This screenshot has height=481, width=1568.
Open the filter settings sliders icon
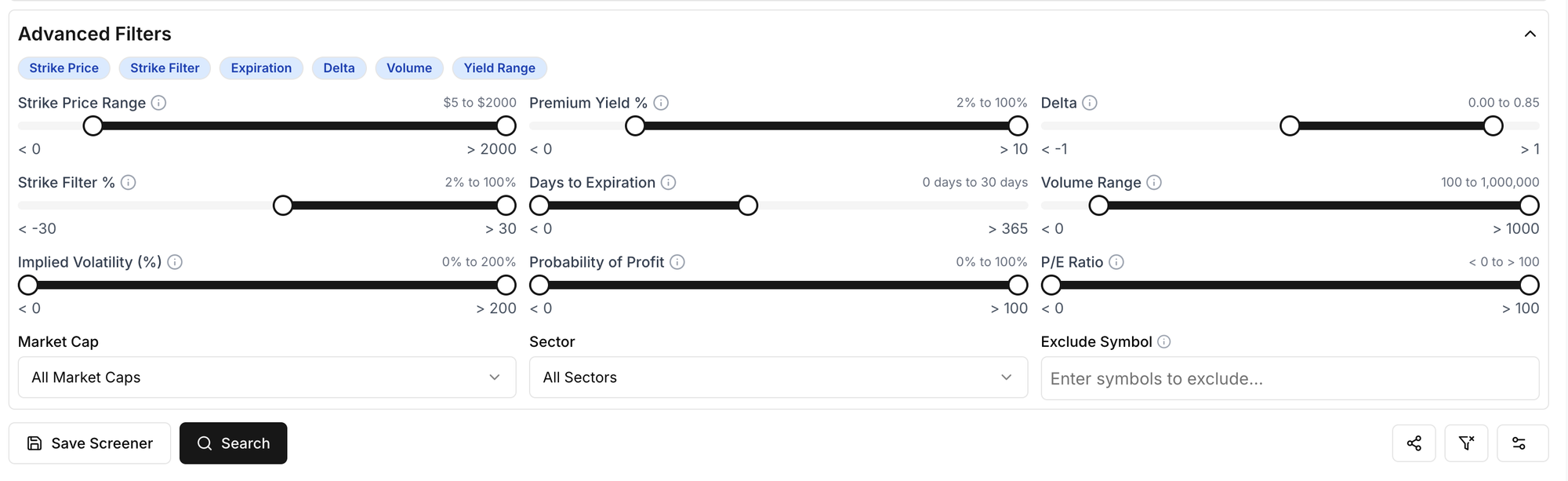(1519, 443)
